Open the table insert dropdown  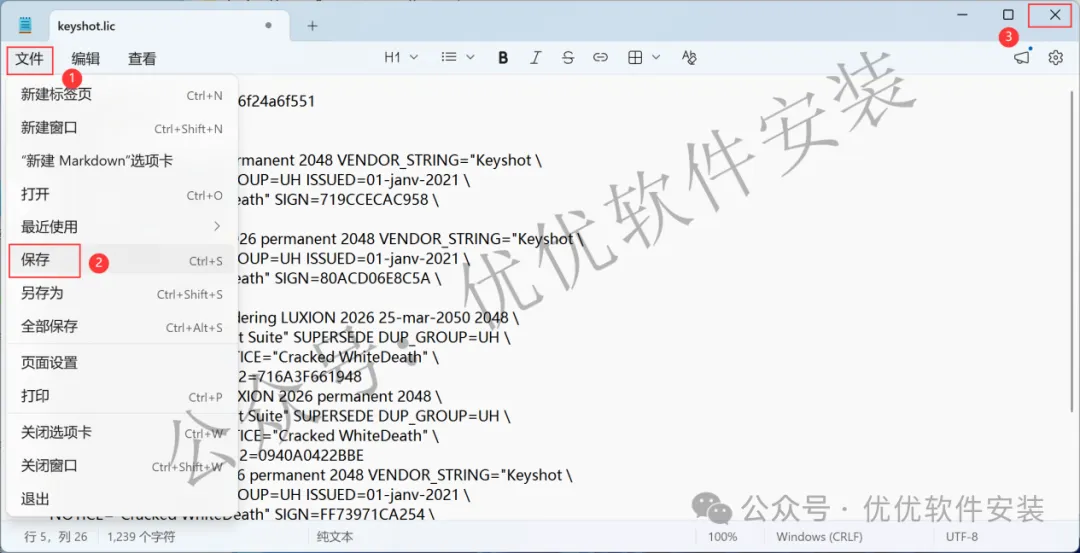(644, 58)
